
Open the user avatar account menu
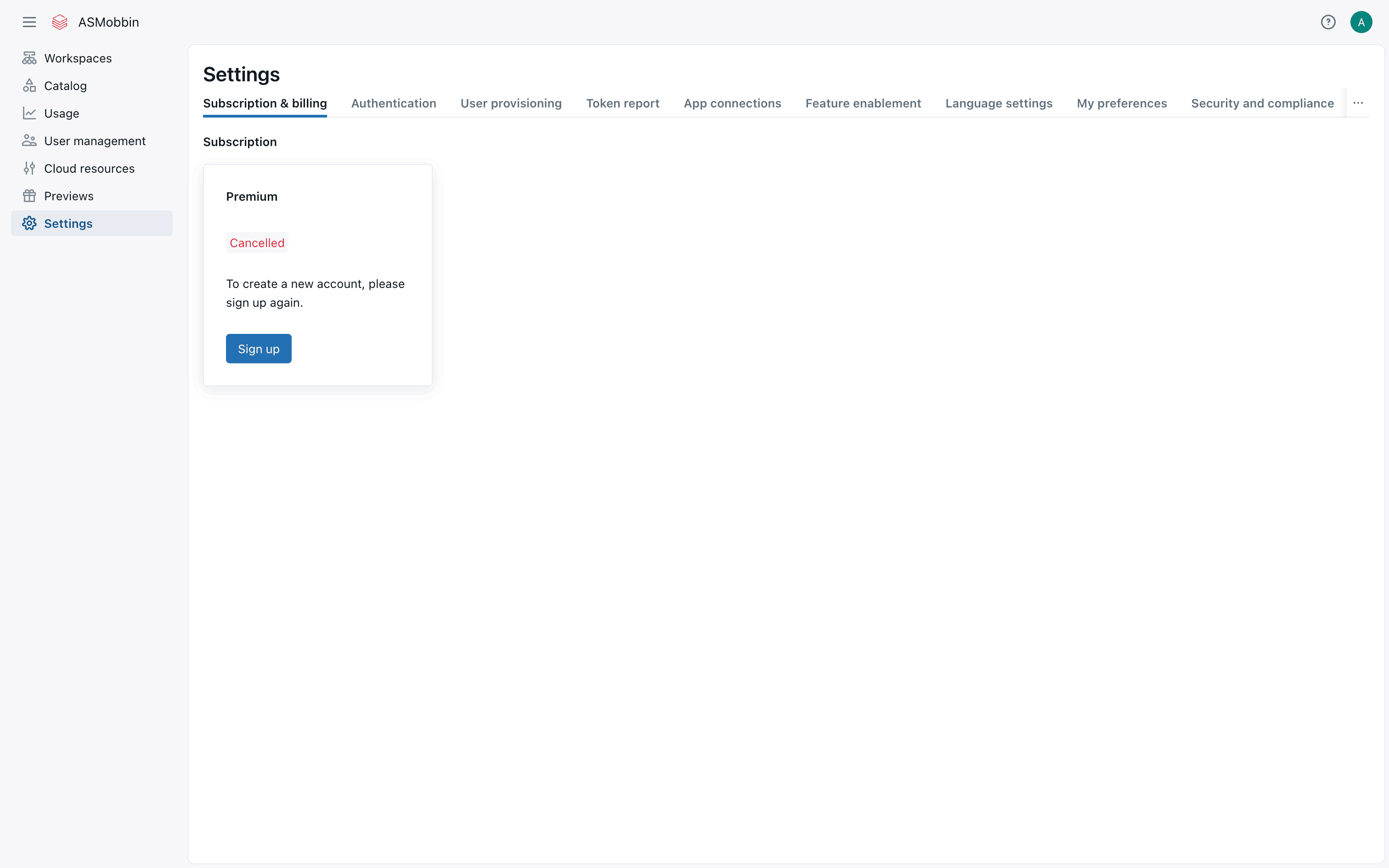[x=1361, y=23]
